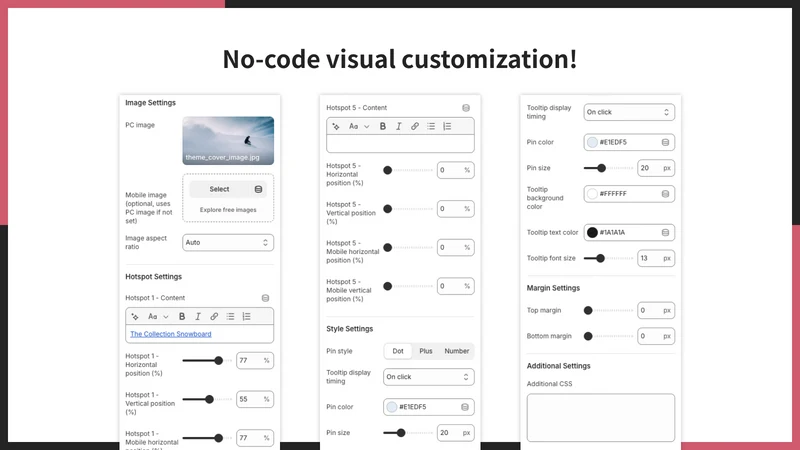Click Pin size slider in middle panel
Image resolution: width=800 pixels, height=450 pixels.
[408, 433]
